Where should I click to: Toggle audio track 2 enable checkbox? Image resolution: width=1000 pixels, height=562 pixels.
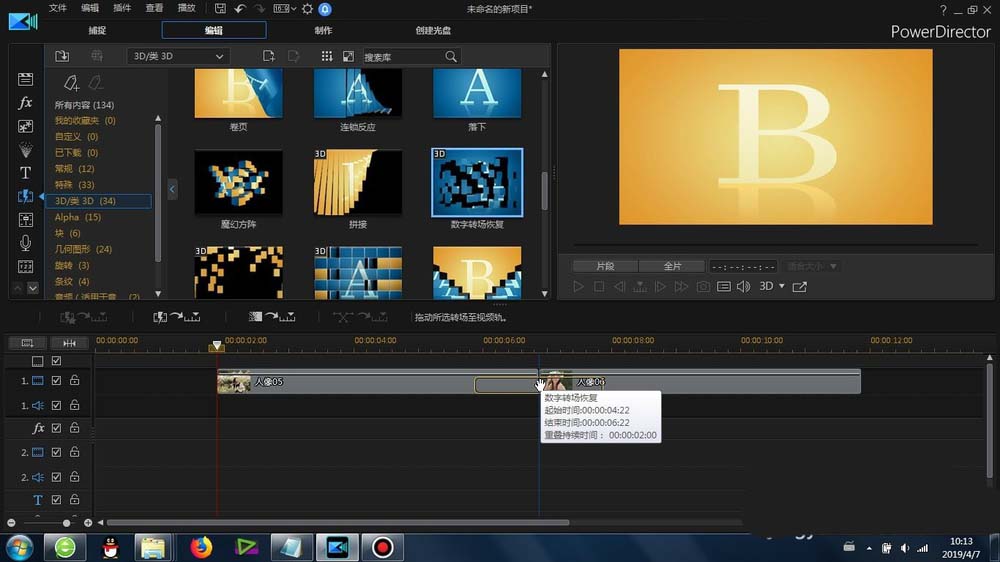tap(56, 477)
